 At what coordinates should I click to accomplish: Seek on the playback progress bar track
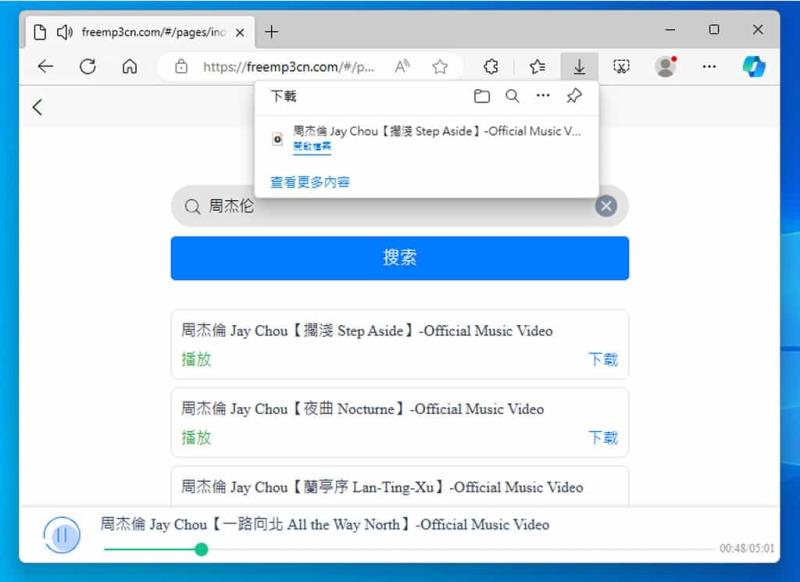point(409,549)
